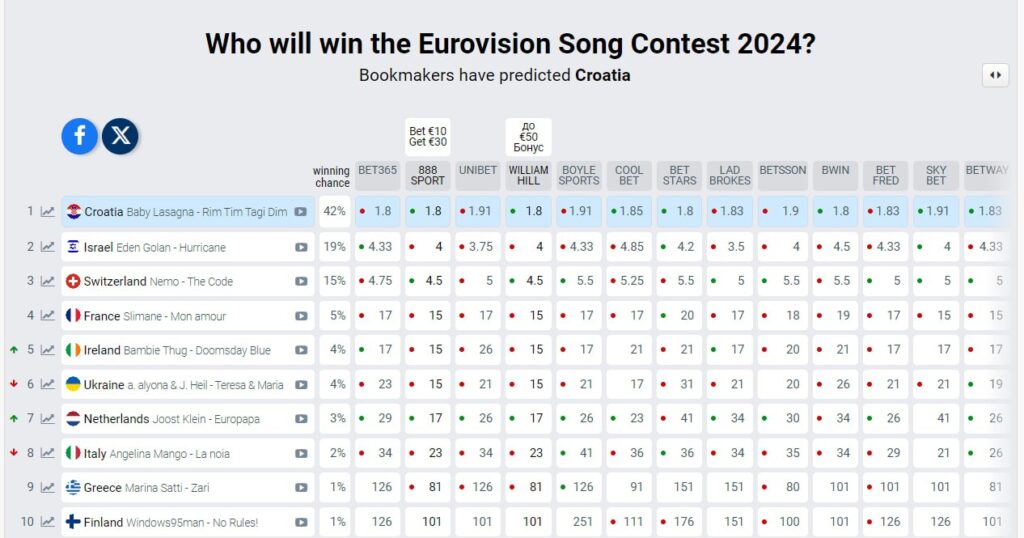Open the odds history chart for the Netherlands
The width and height of the screenshot is (1024, 538).
pos(48,419)
